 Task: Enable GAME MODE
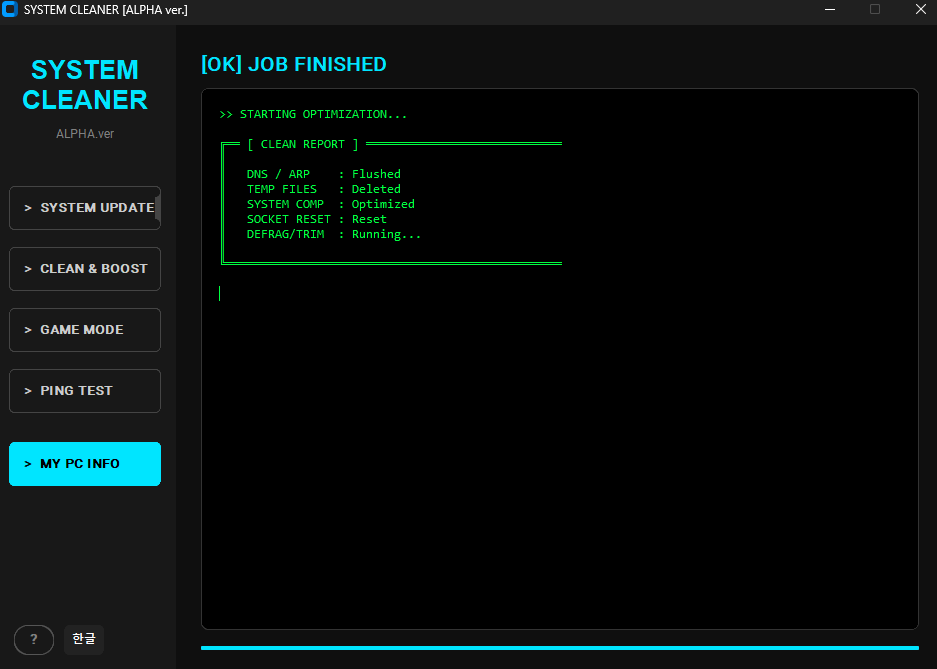click(84, 330)
